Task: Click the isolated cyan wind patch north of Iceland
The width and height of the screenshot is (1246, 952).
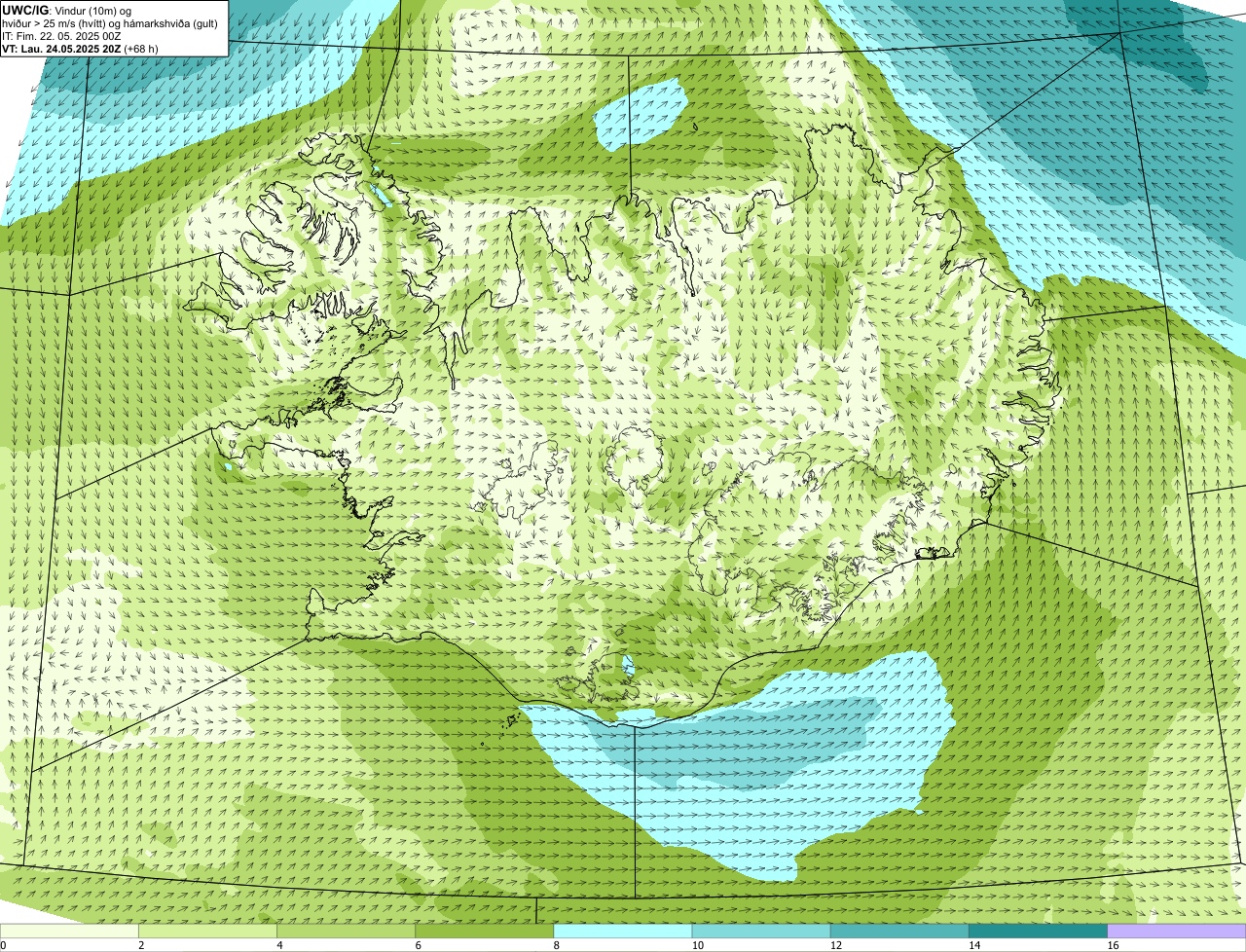Action: 641,115
